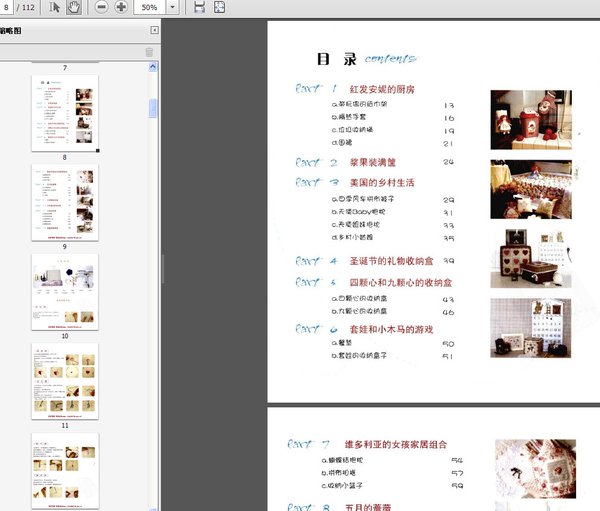Click the red kitchen photo in contents
The height and width of the screenshot is (511, 600).
click(x=531, y=119)
